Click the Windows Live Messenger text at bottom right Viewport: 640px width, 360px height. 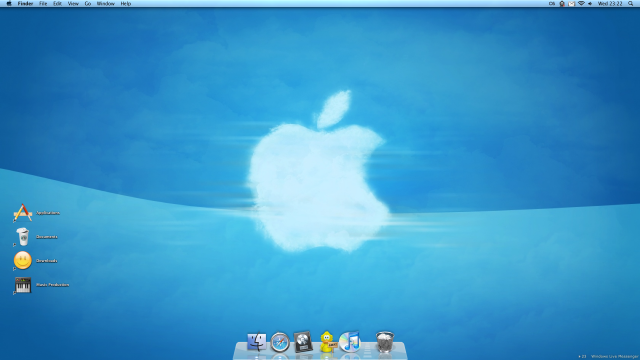[614, 356]
